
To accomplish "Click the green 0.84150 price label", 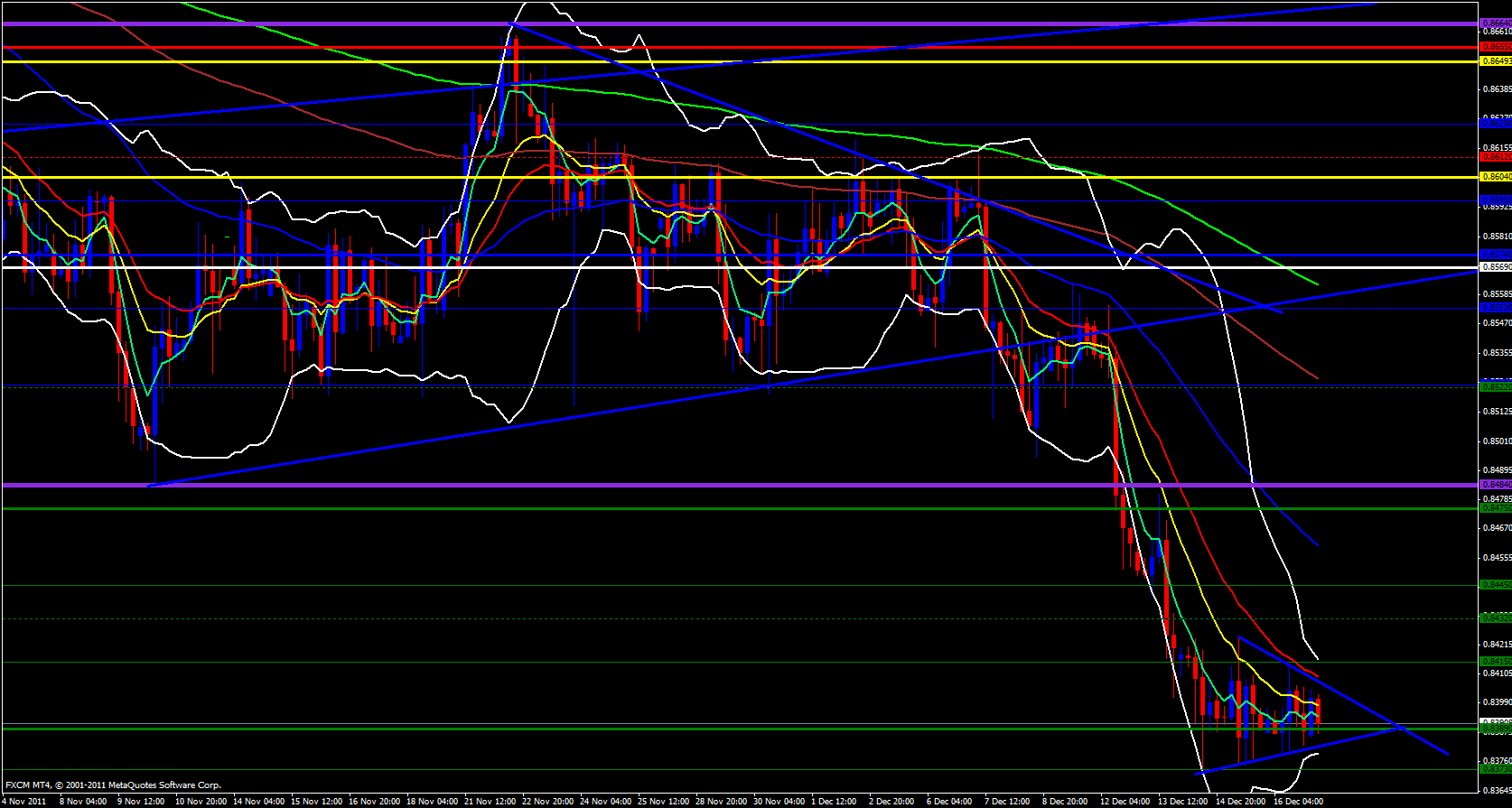I will coord(1495,662).
